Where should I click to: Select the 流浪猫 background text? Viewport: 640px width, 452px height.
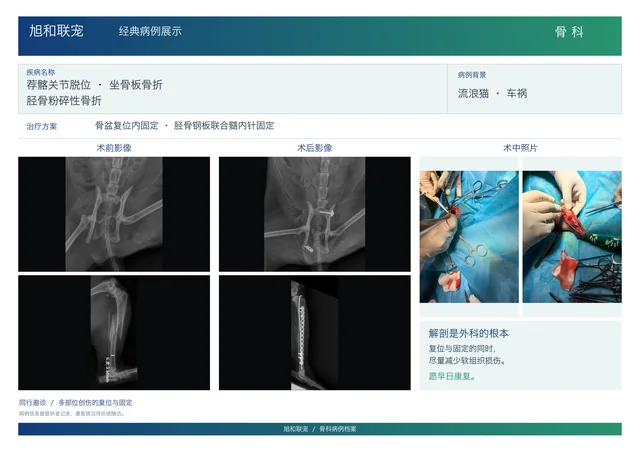(473, 94)
